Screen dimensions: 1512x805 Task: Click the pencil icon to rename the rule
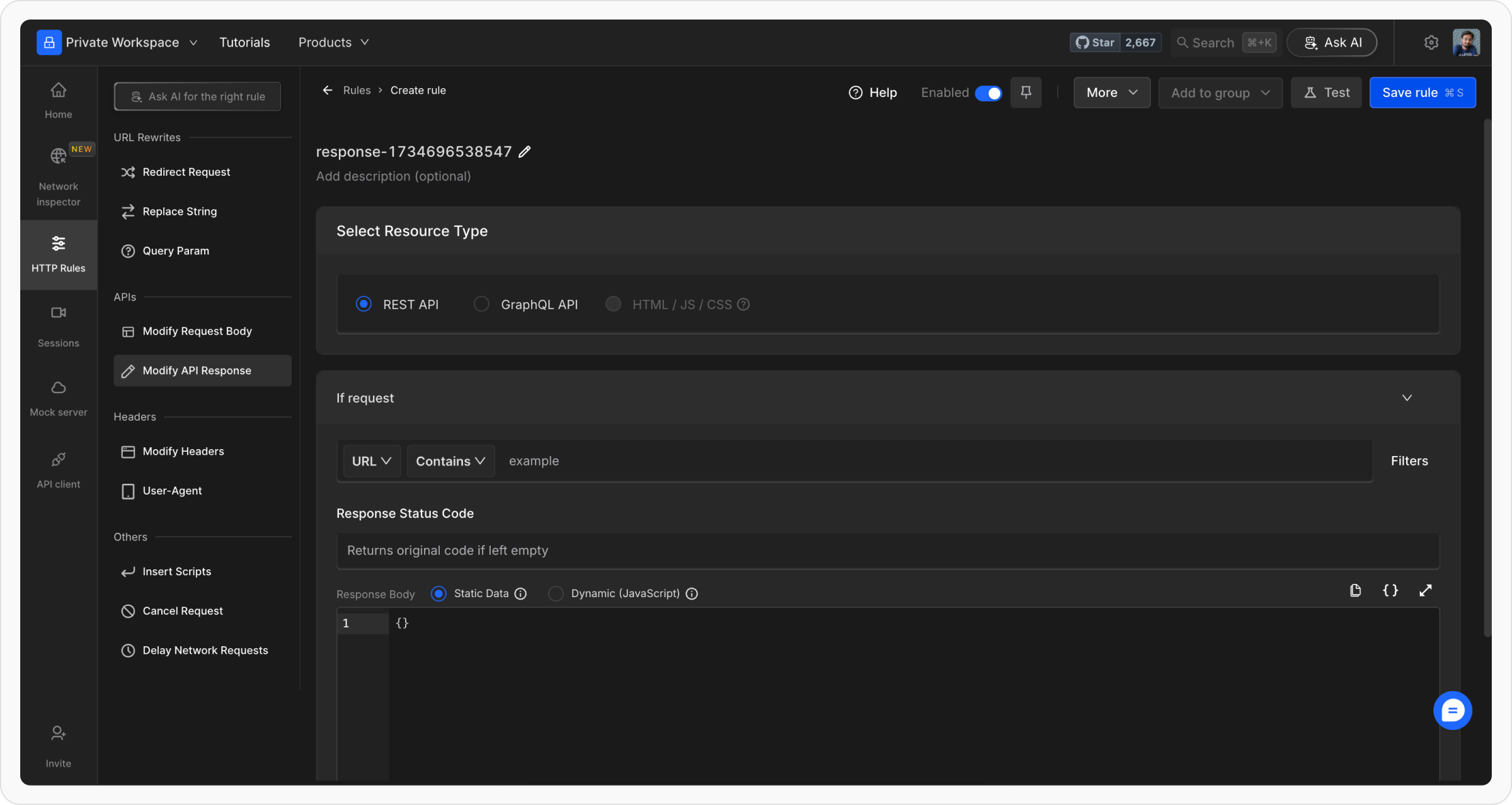click(x=524, y=152)
